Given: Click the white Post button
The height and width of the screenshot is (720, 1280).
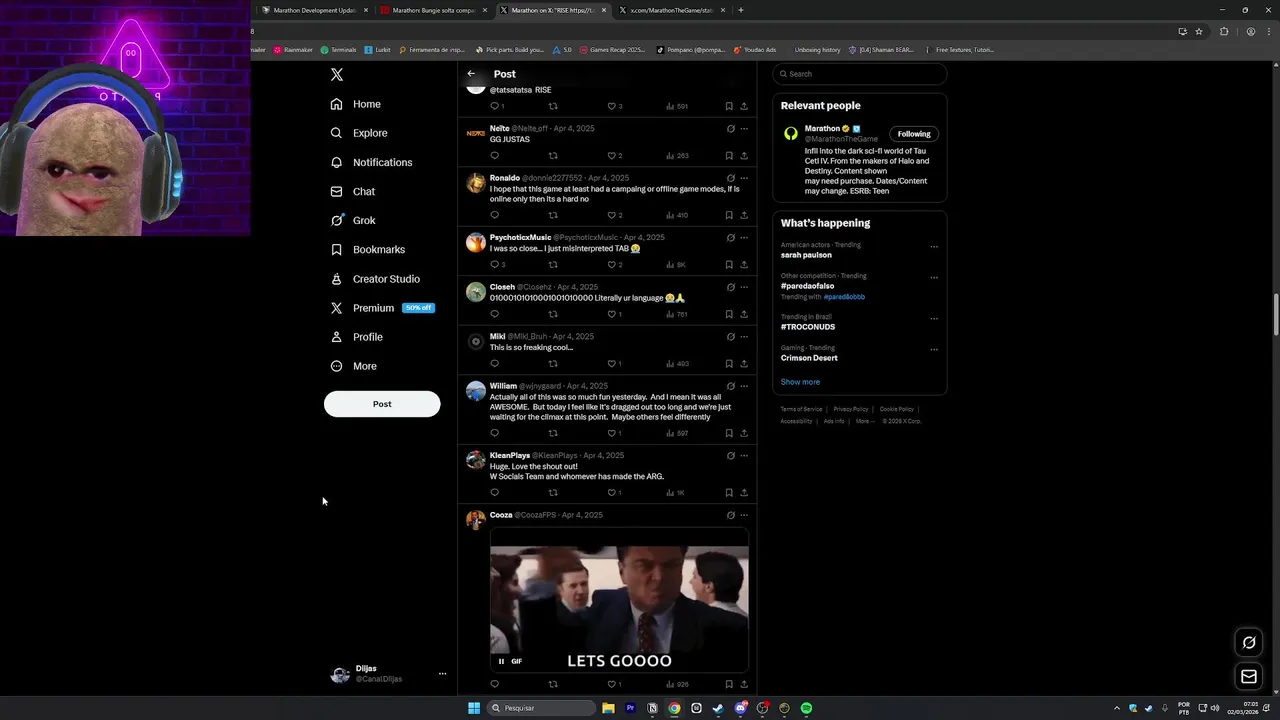Looking at the screenshot, I should (x=382, y=404).
